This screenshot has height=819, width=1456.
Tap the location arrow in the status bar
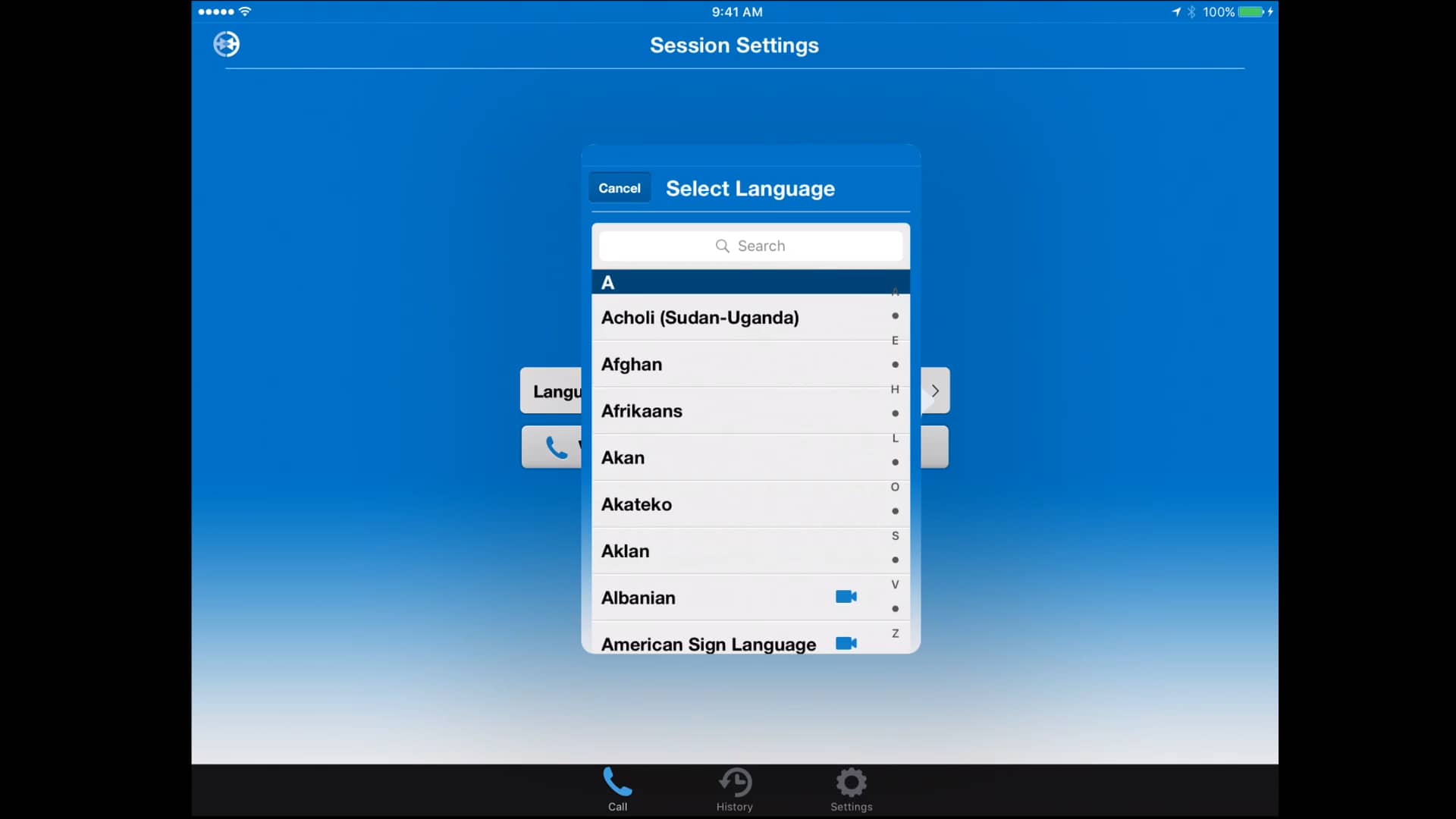coord(1176,12)
